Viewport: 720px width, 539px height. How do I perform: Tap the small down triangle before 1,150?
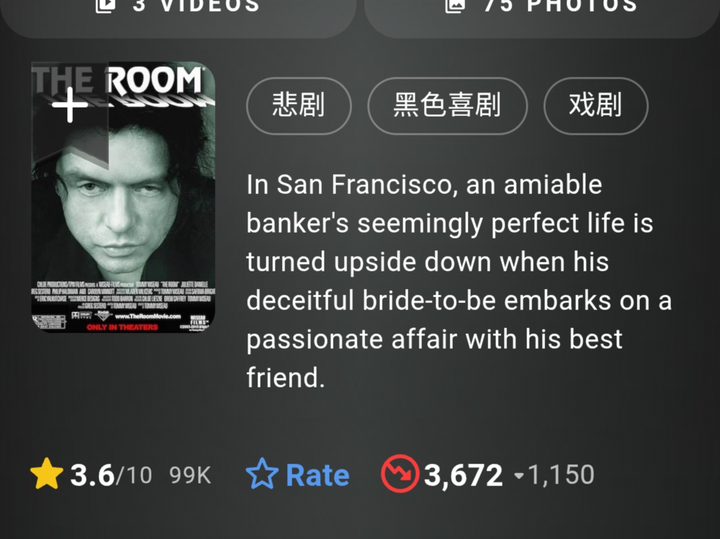(519, 475)
